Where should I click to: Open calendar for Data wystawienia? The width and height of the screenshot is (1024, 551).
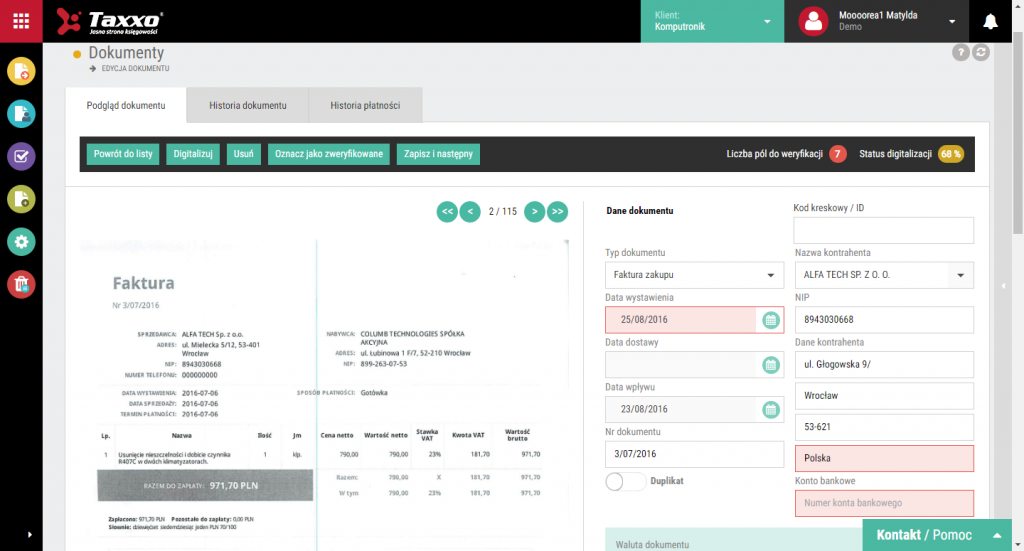(771, 320)
